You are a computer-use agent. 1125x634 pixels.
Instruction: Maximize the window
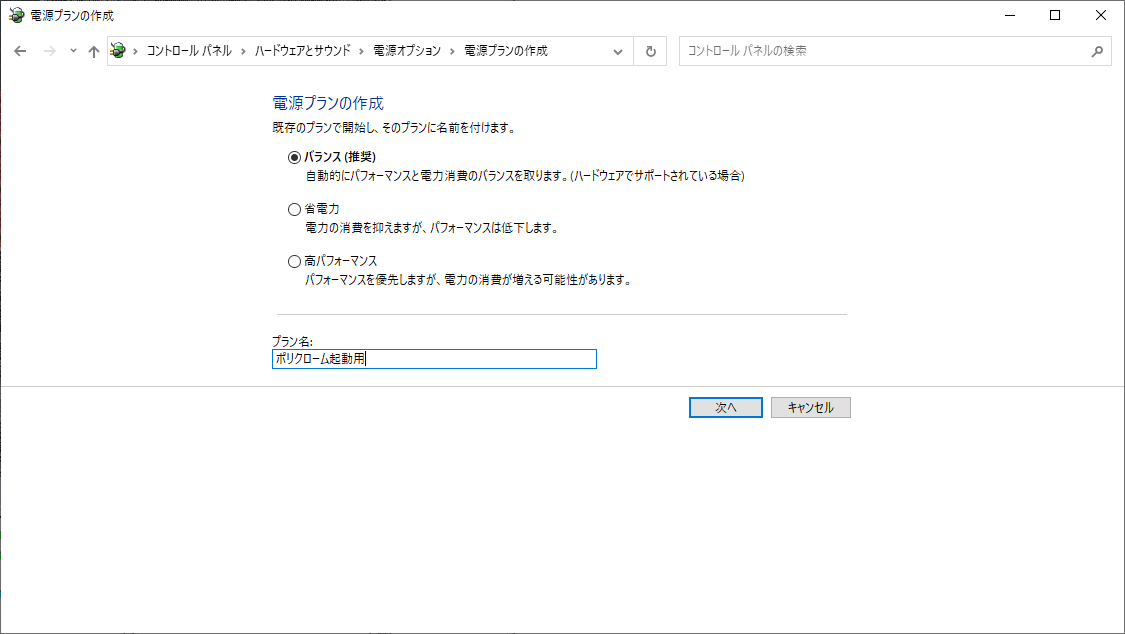[x=1055, y=15]
